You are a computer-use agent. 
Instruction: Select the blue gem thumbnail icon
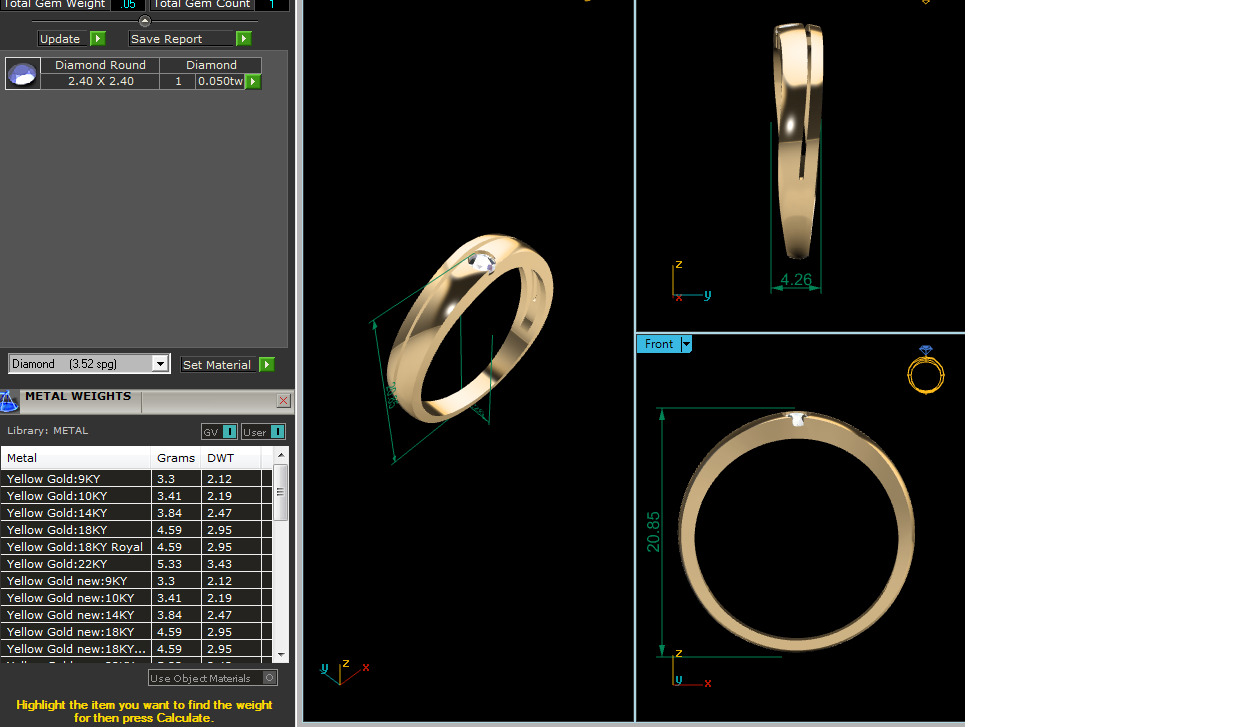pos(23,73)
